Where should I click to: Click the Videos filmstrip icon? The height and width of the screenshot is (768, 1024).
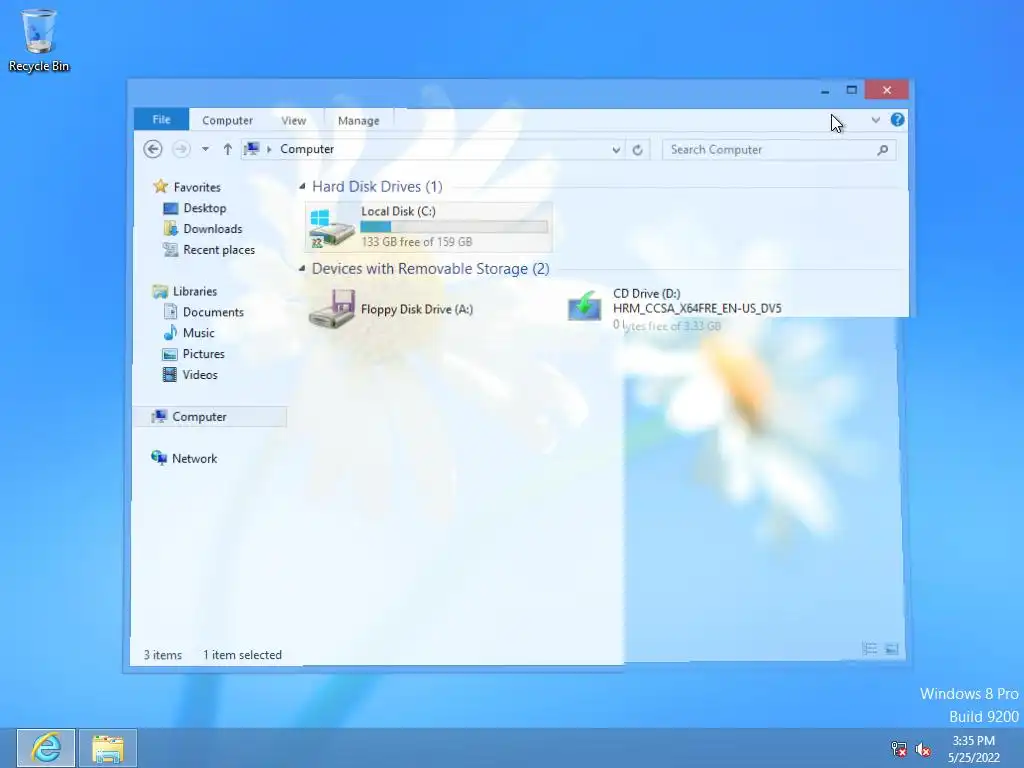pyautogui.click(x=170, y=375)
